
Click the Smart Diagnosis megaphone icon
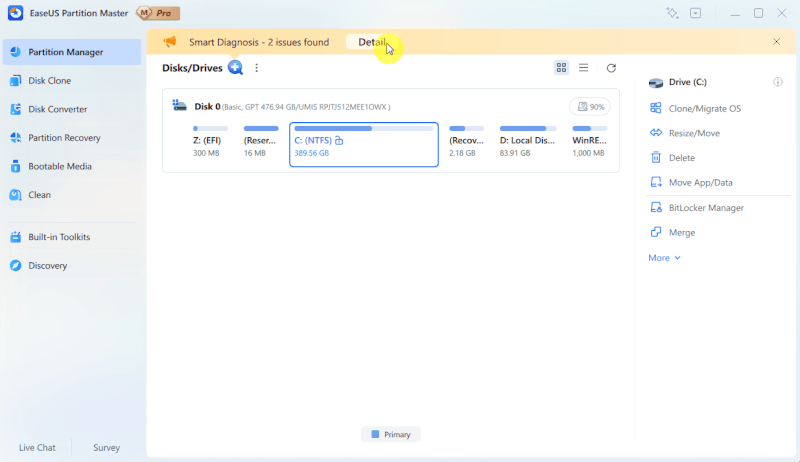(x=170, y=42)
